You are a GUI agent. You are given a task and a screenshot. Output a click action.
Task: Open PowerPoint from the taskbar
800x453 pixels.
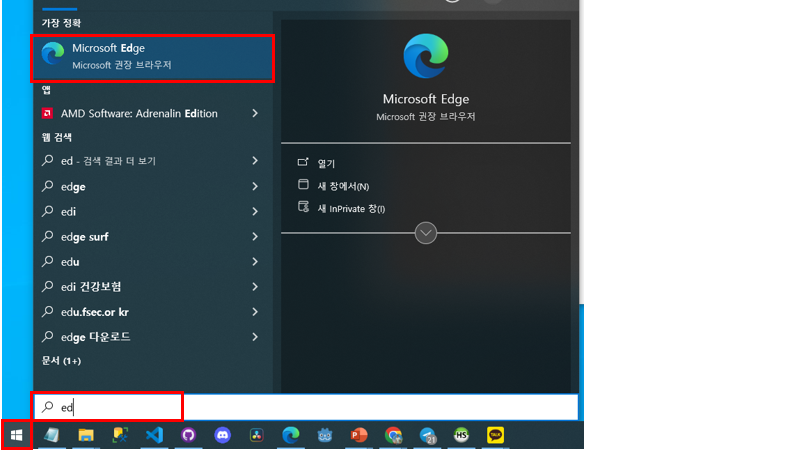click(x=359, y=435)
